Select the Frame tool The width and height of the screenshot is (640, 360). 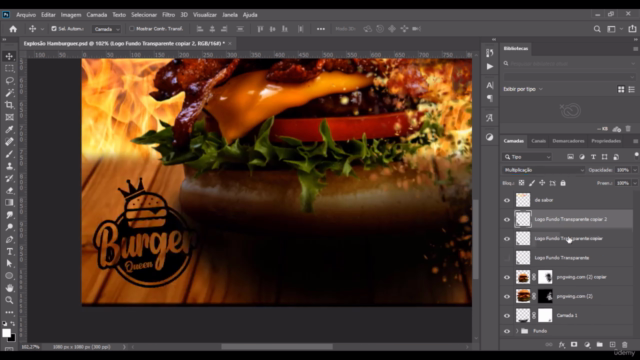pyautogui.click(x=9, y=117)
